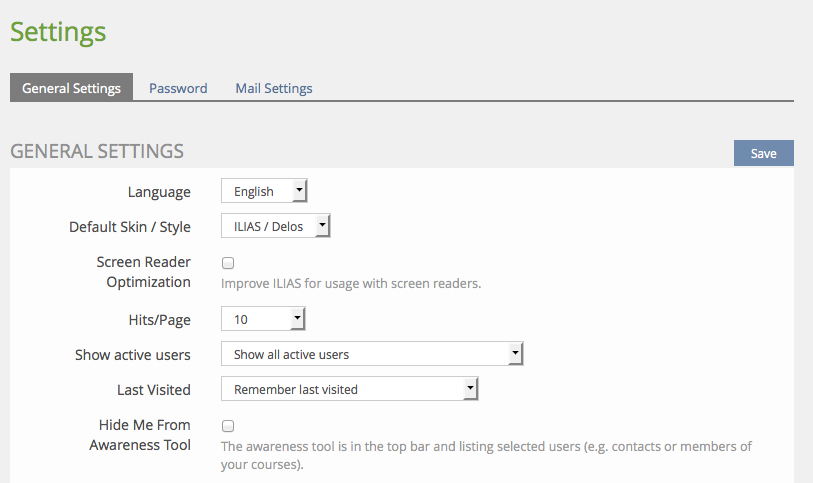
Task: Enable the Screen Reader Optimization checkbox
Action: (x=228, y=263)
